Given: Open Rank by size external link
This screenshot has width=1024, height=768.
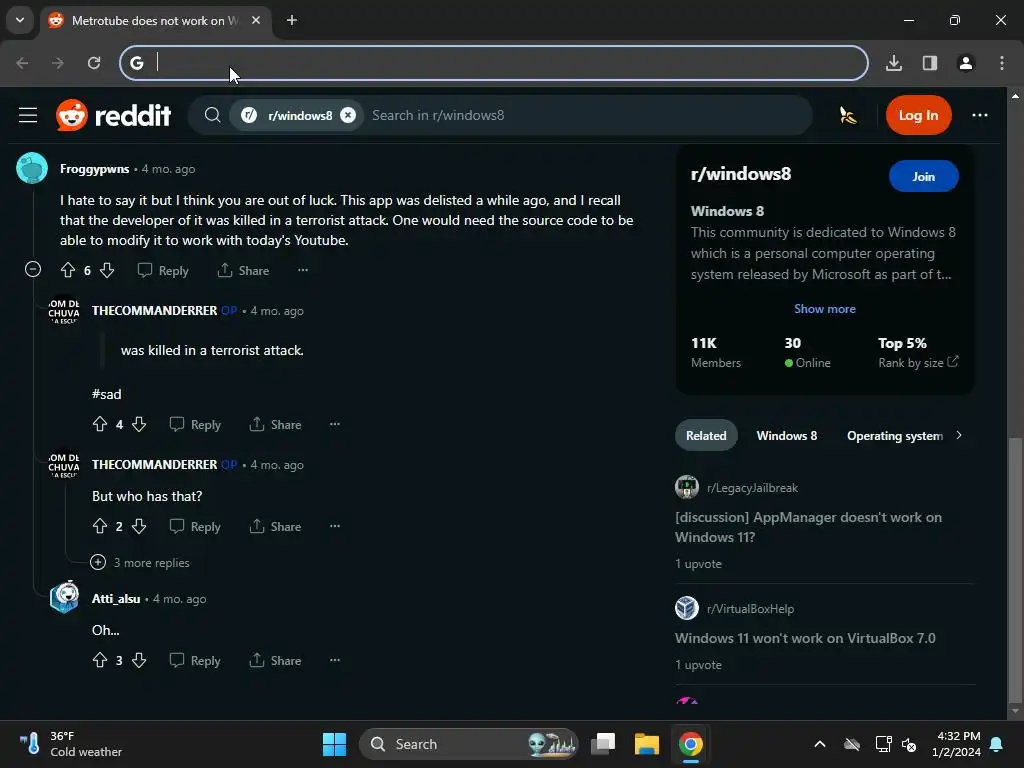Looking at the screenshot, I should point(918,362).
